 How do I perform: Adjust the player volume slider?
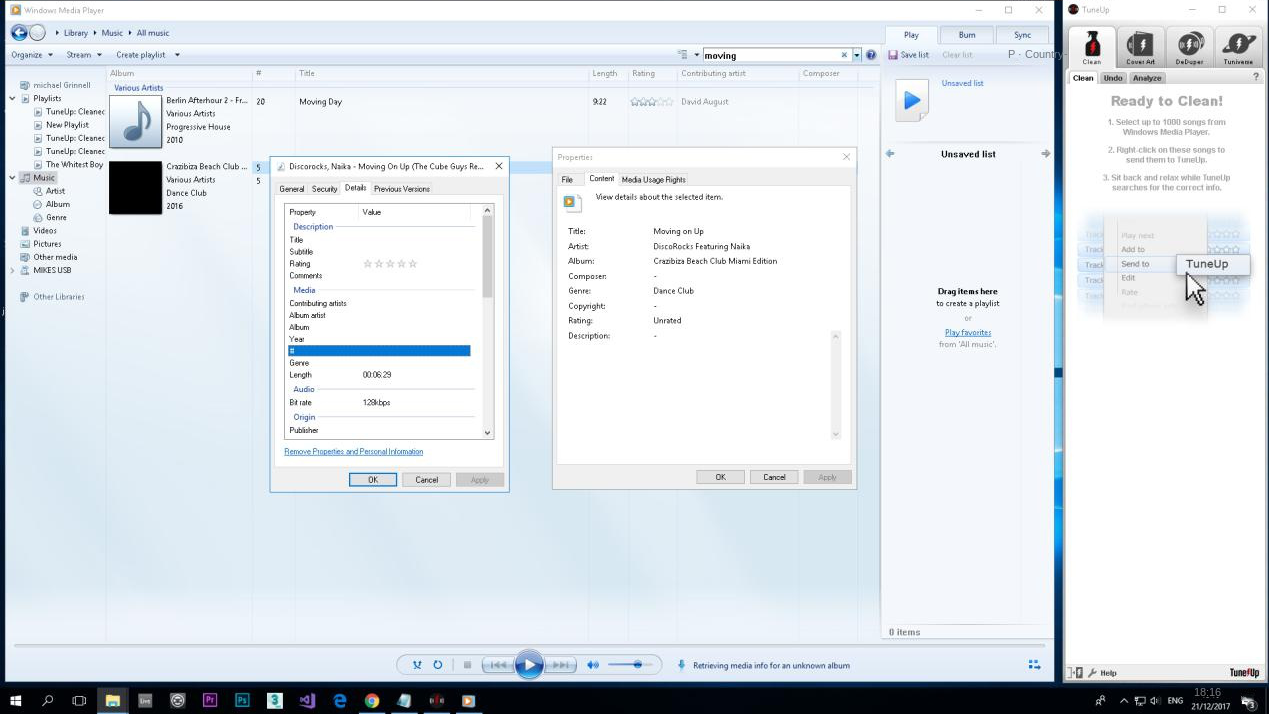637,665
